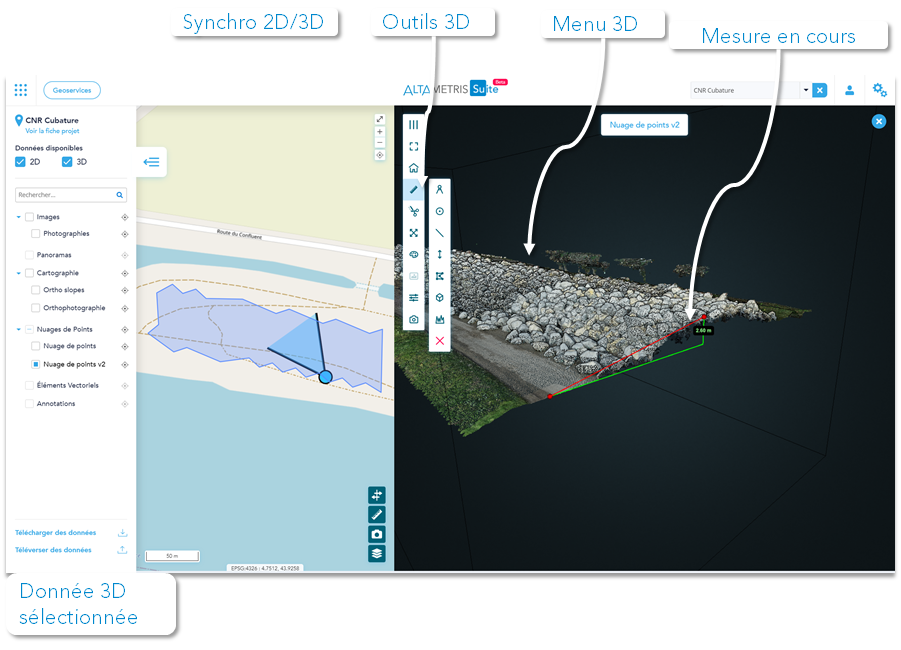
Task: Collapse the Images tree group
Action: coord(18,217)
